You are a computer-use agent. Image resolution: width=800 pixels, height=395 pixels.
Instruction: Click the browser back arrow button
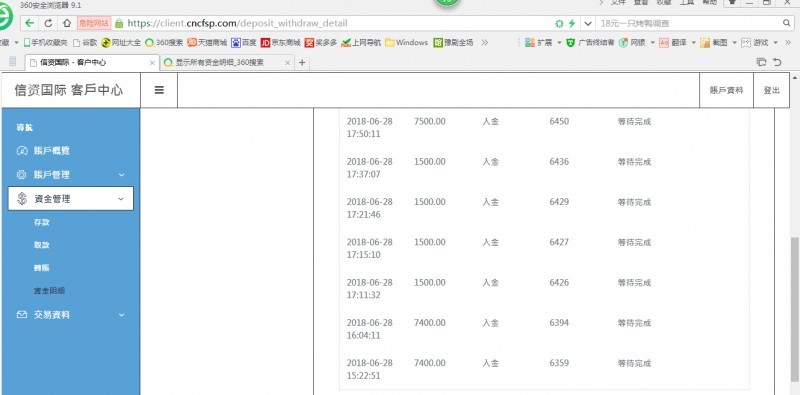pyautogui.click(x=30, y=23)
